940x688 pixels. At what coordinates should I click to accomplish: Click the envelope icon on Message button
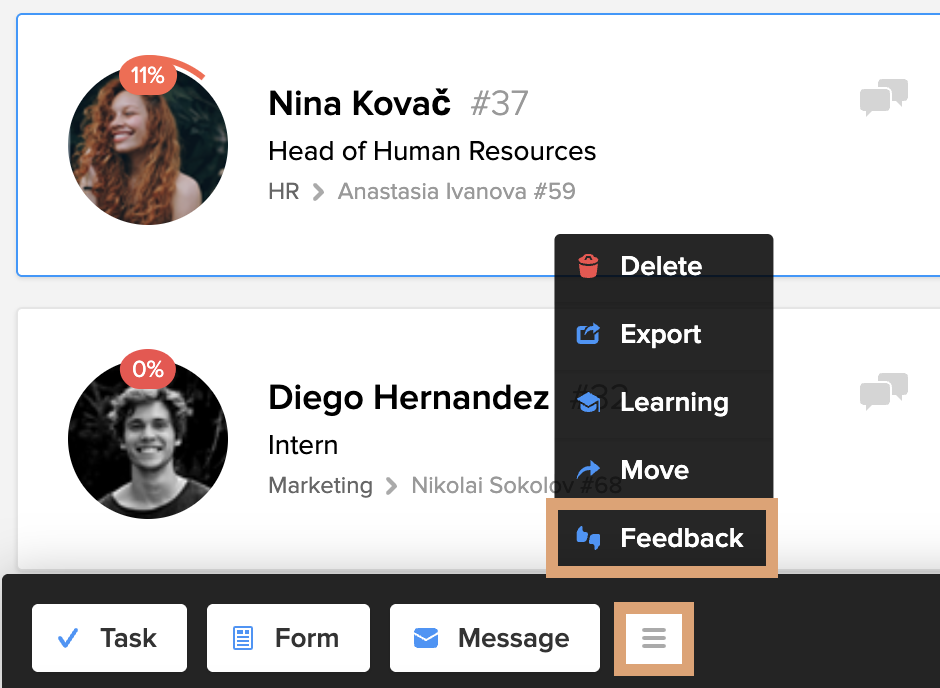(x=426, y=638)
